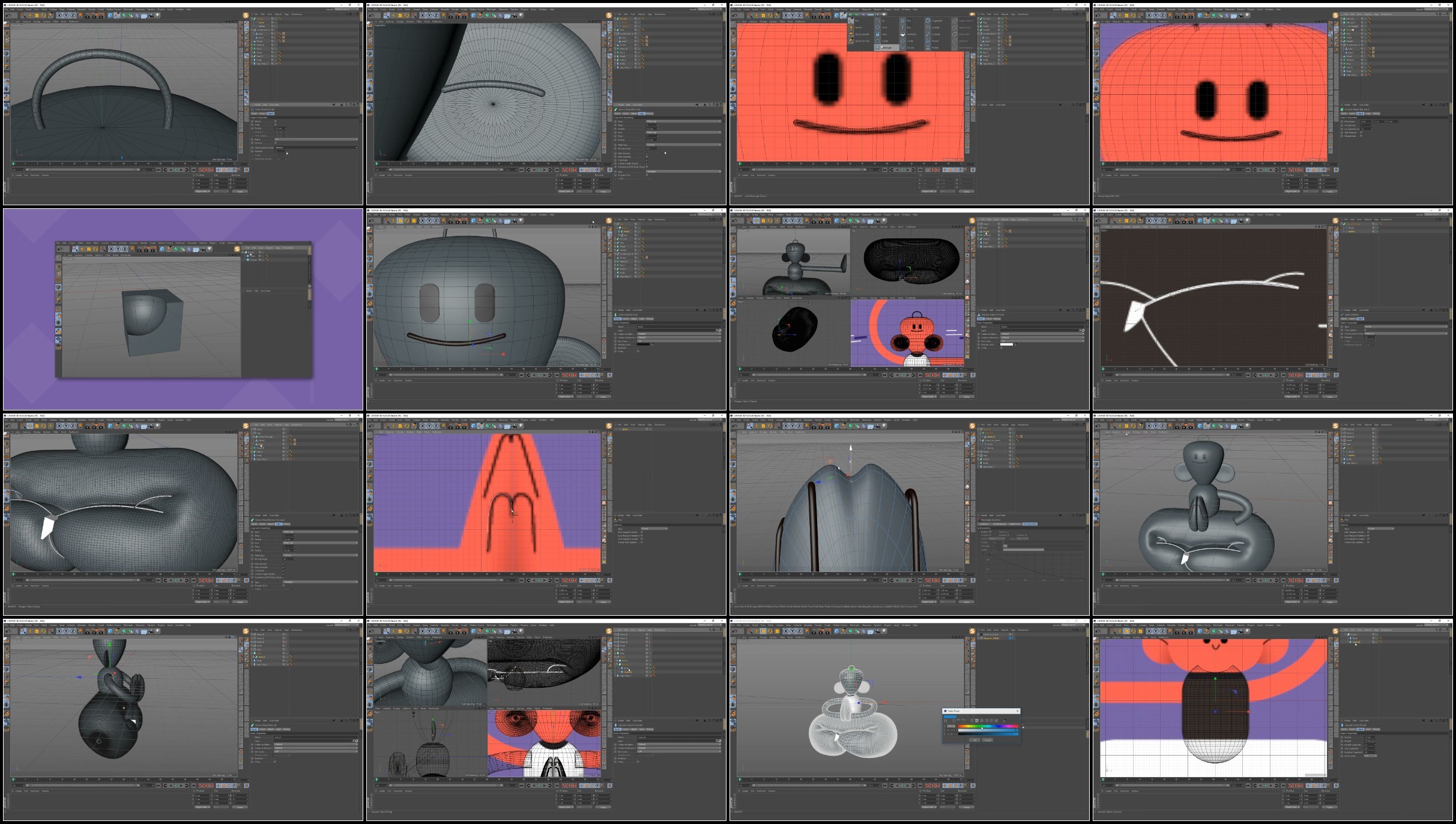This screenshot has width=1456, height=824.
Task: Click X-axis lock icon in the purple-framed window
Action: click(111, 249)
